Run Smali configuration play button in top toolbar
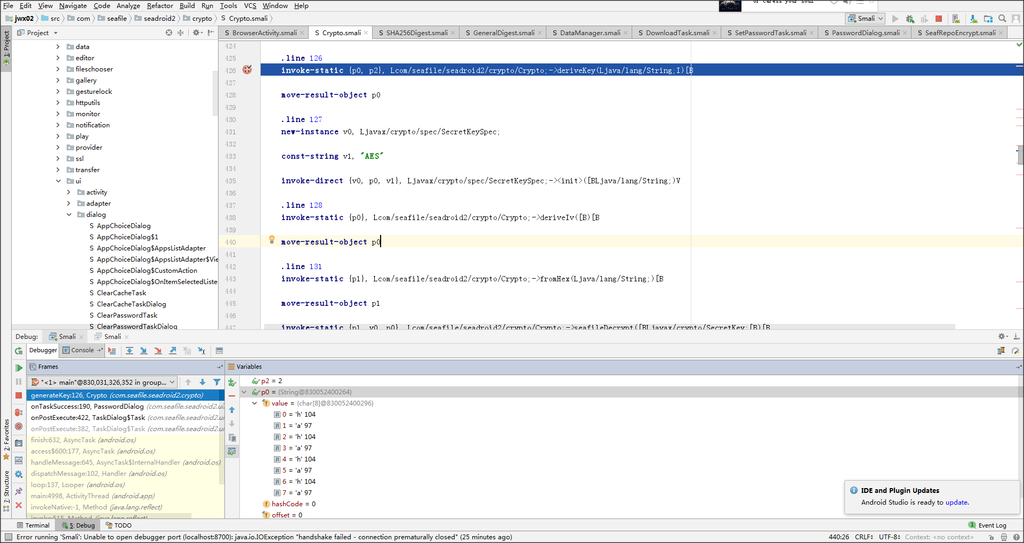This screenshot has width=1024, height=543. coord(895,19)
